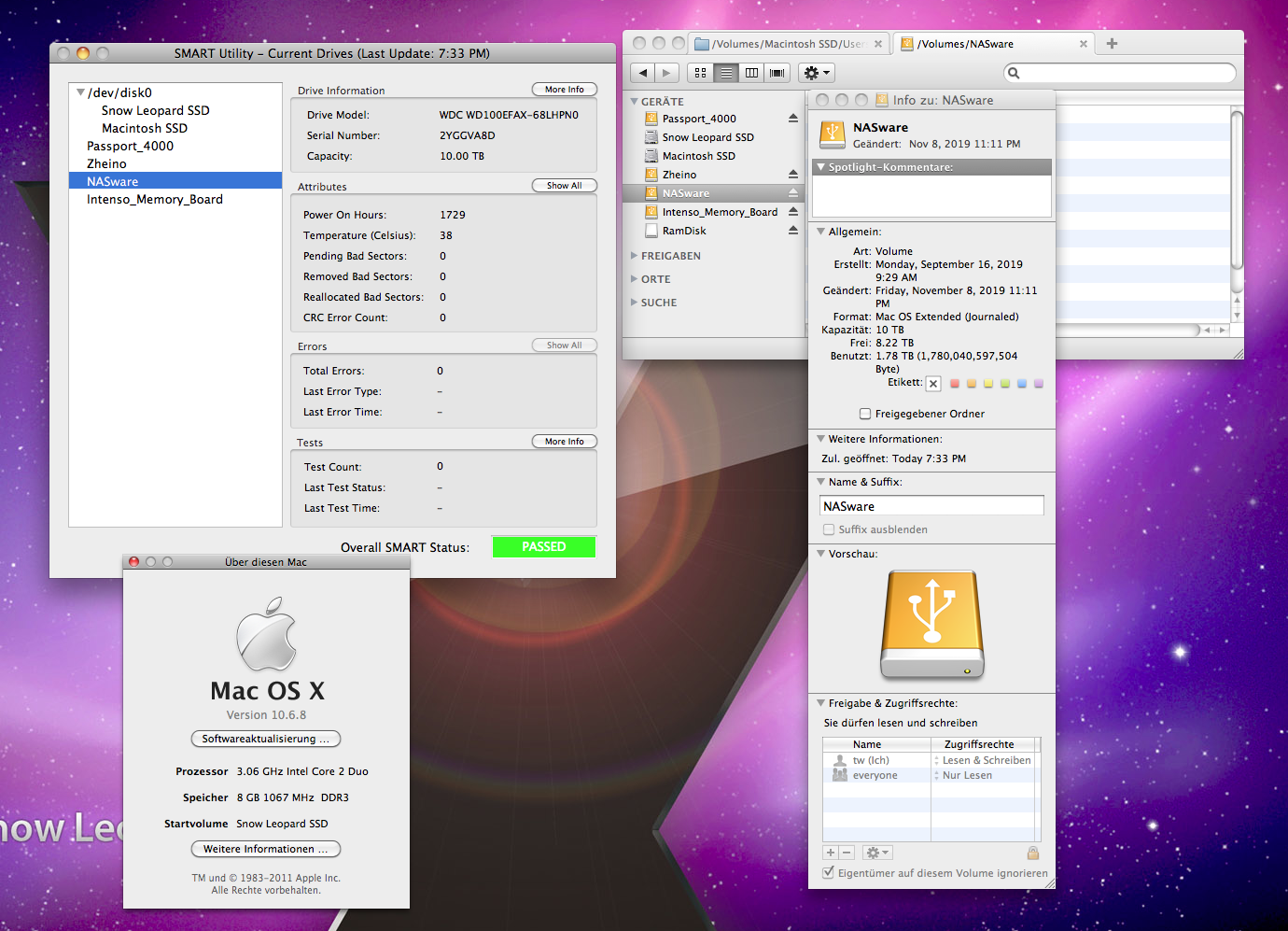This screenshot has height=931, width=1288.
Task: Collapse Name & Suffix section
Action: tap(820, 482)
